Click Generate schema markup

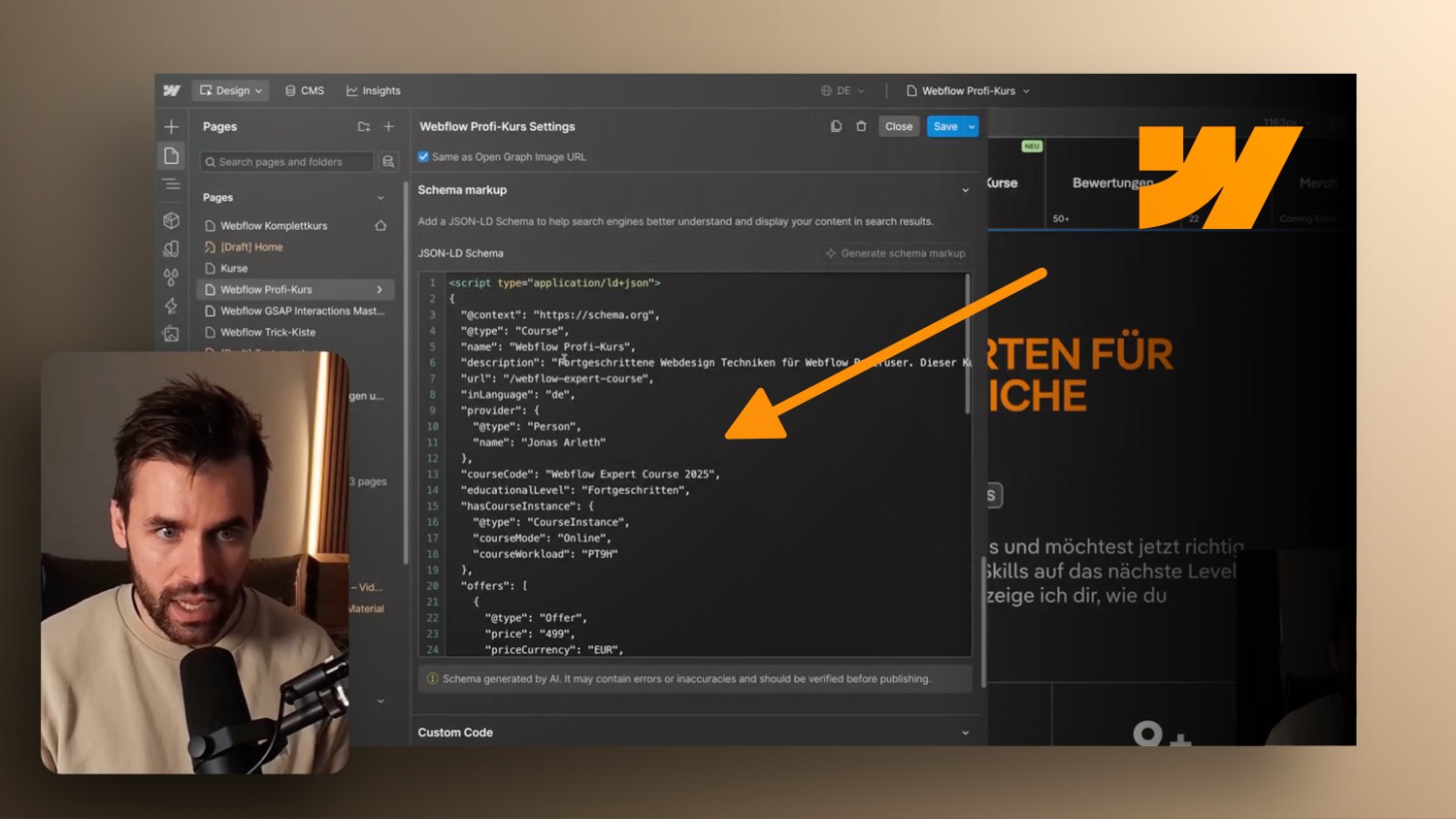point(895,253)
